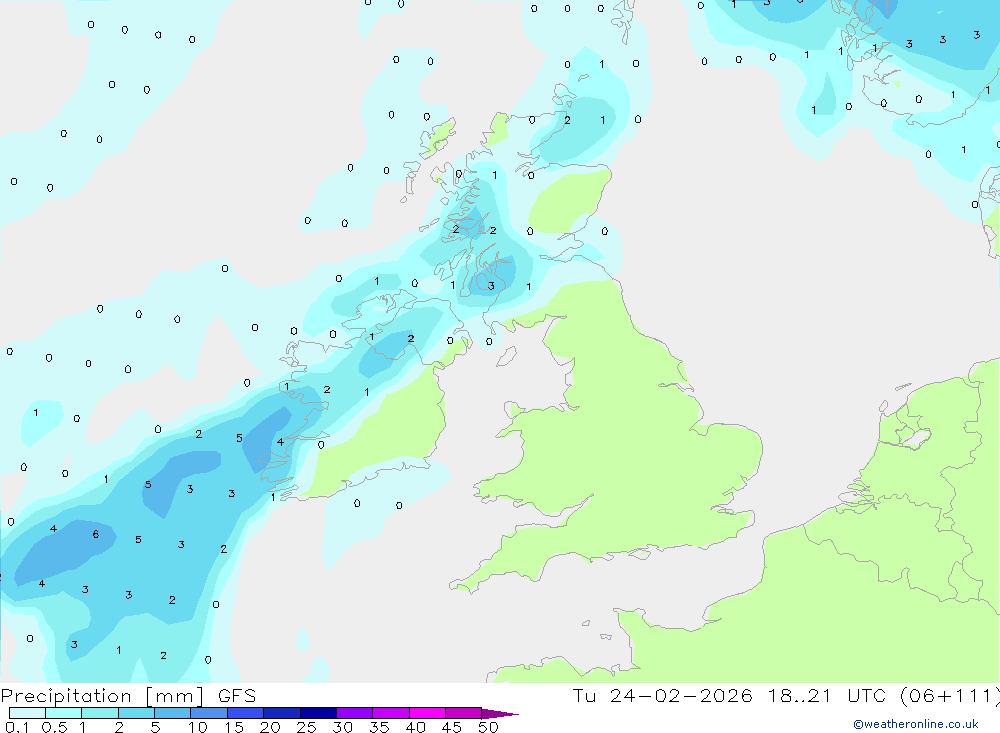This screenshot has height=733, width=1000.
Task: Pick the 10–15 mm legend color swatch
Action: [x=209, y=713]
